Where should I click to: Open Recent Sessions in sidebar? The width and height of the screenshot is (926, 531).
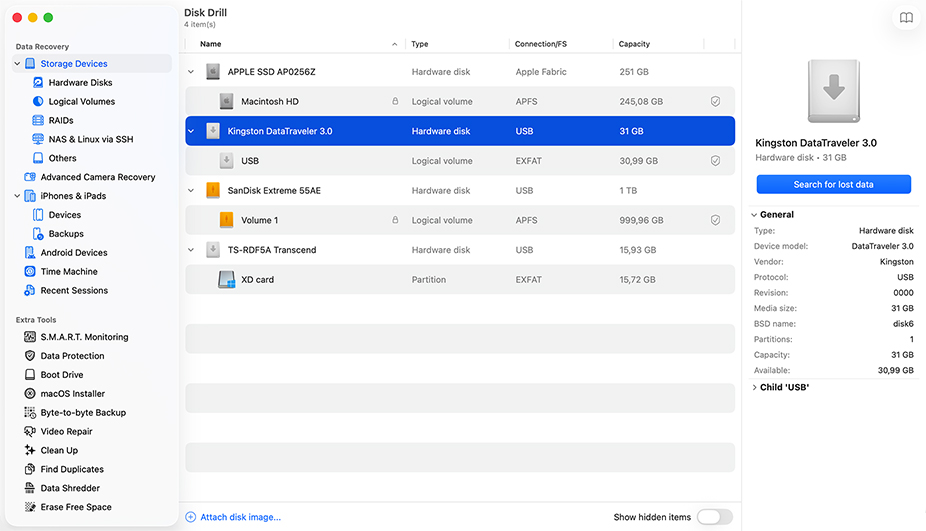74,290
